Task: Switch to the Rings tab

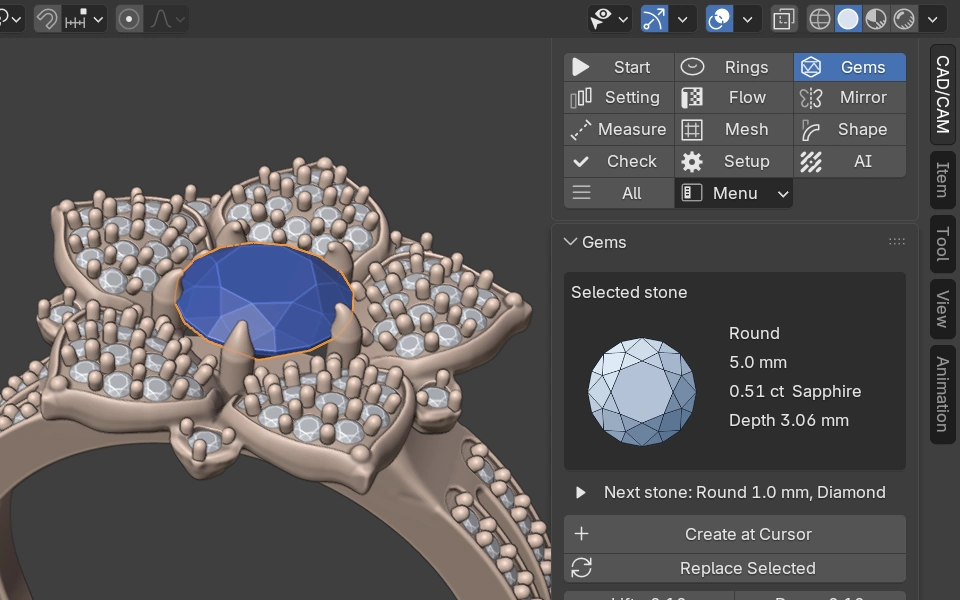Action: click(x=733, y=67)
